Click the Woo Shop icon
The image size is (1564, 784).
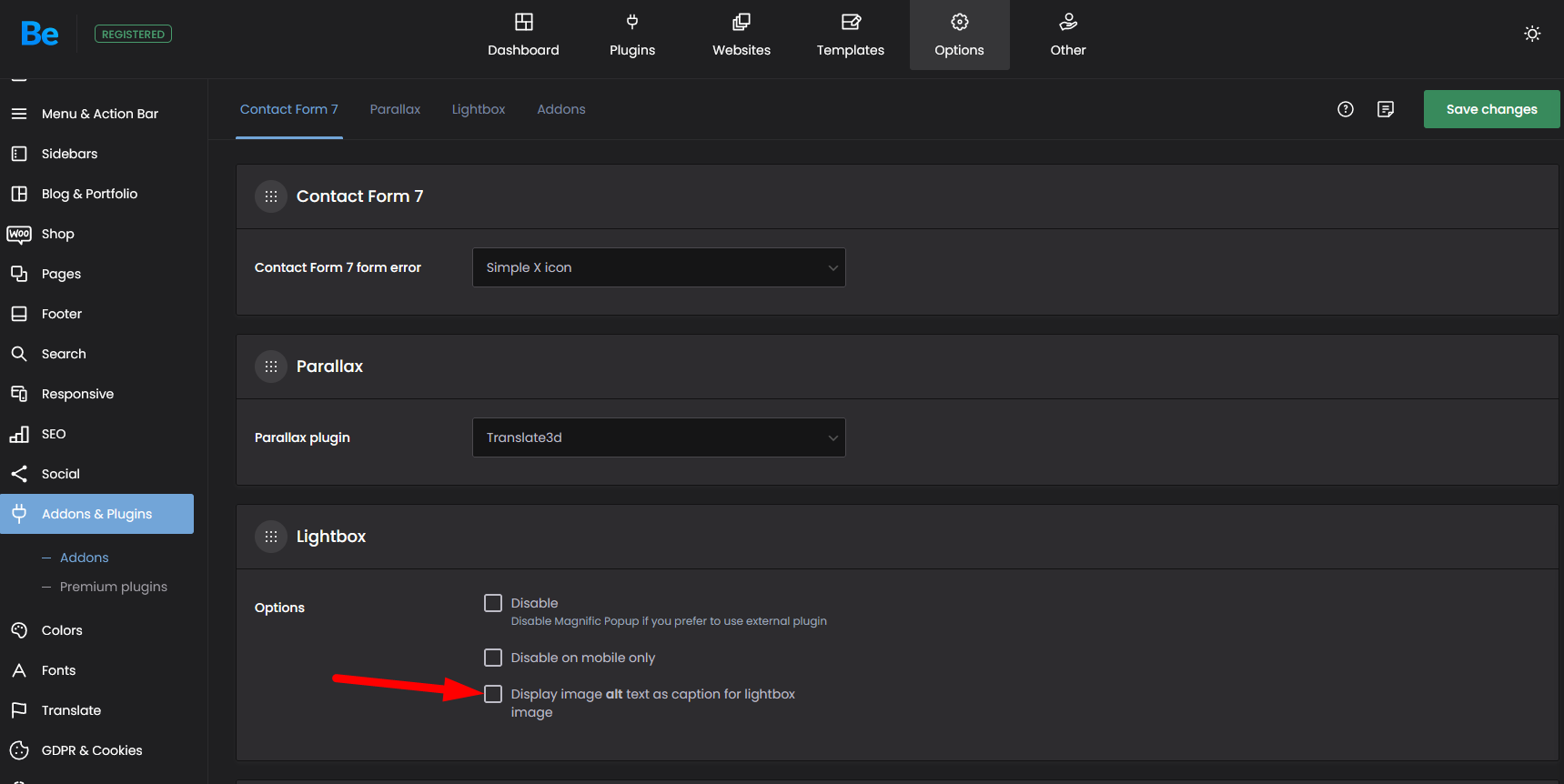coord(19,234)
